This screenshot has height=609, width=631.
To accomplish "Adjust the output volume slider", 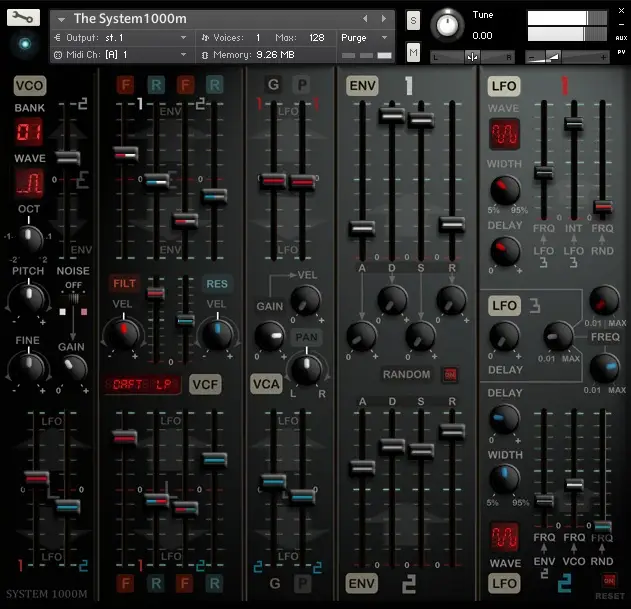I will [567, 57].
